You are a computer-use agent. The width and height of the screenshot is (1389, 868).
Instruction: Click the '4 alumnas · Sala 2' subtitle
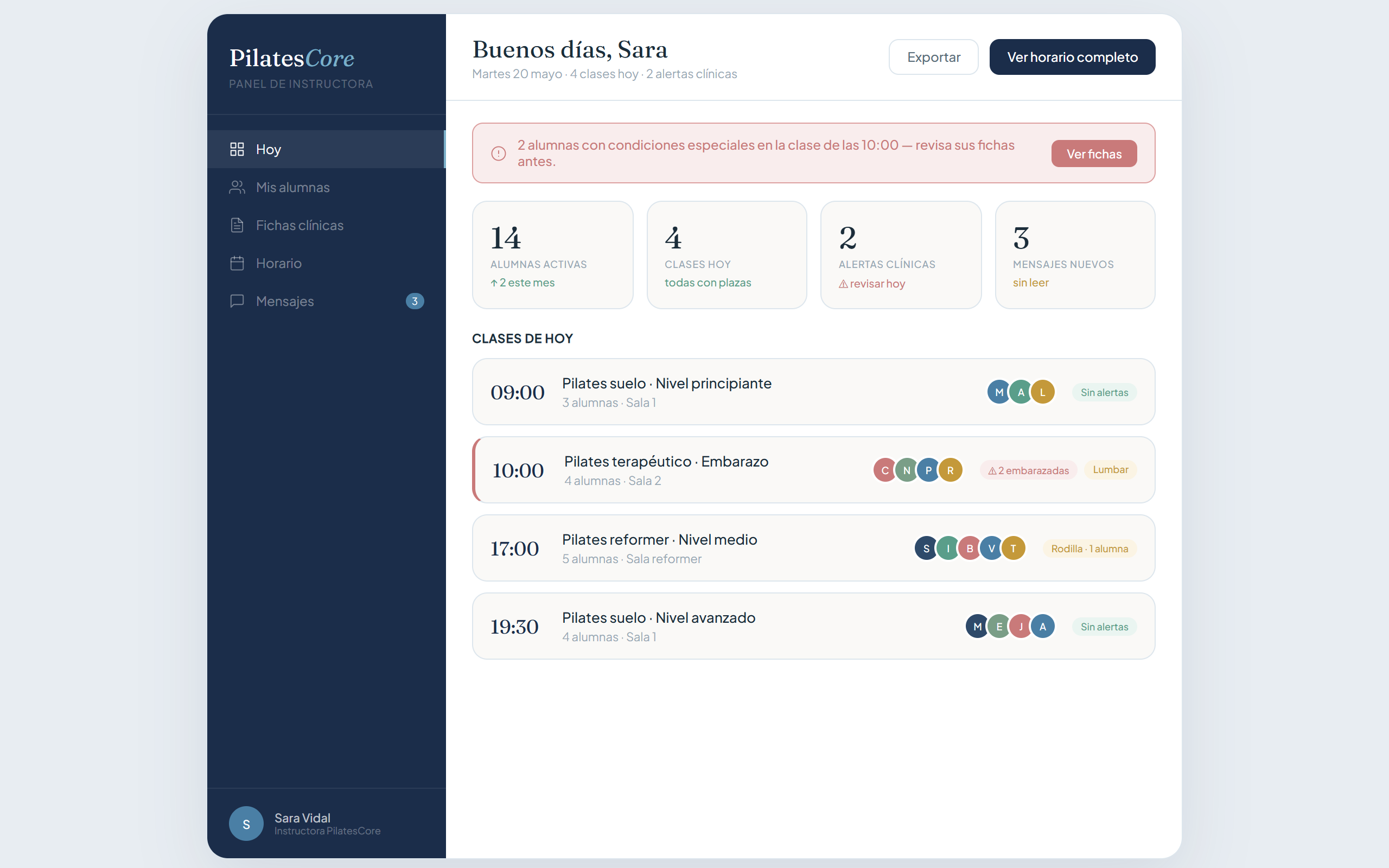click(613, 481)
